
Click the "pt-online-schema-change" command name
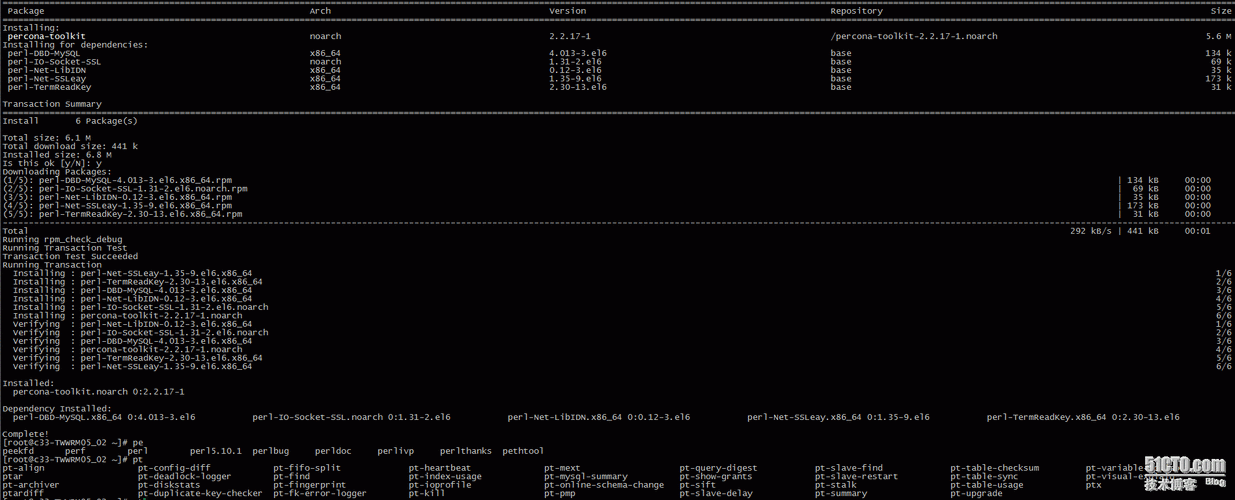[x=604, y=485]
